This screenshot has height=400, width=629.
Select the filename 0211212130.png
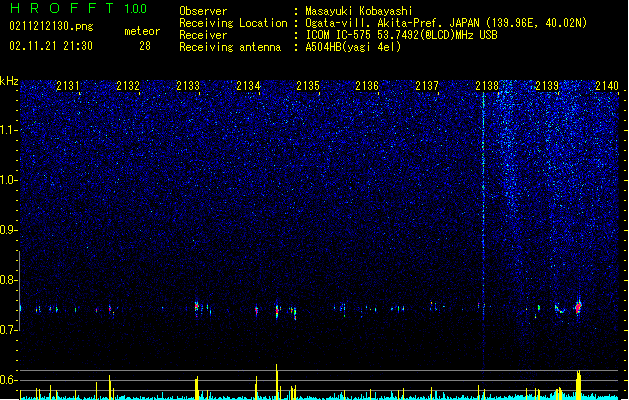click(51, 26)
